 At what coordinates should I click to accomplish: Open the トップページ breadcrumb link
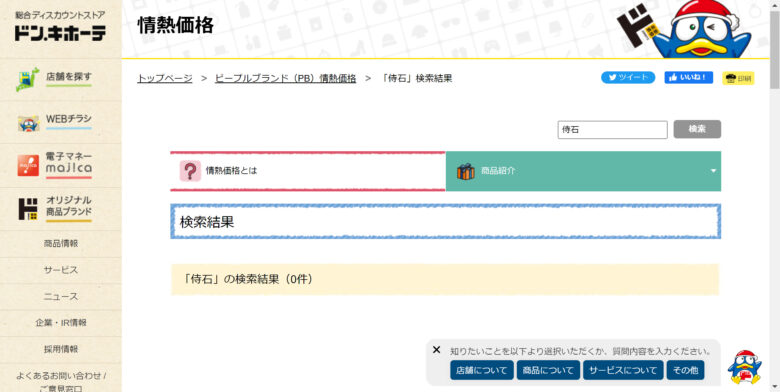coord(165,79)
